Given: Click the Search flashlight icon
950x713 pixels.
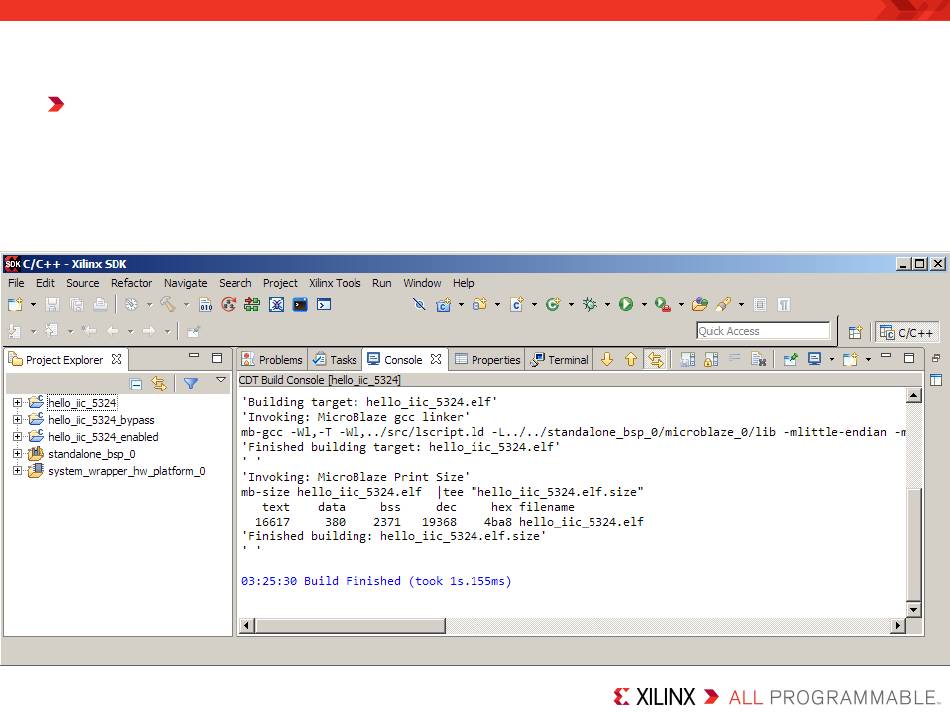Looking at the screenshot, I should click(723, 304).
